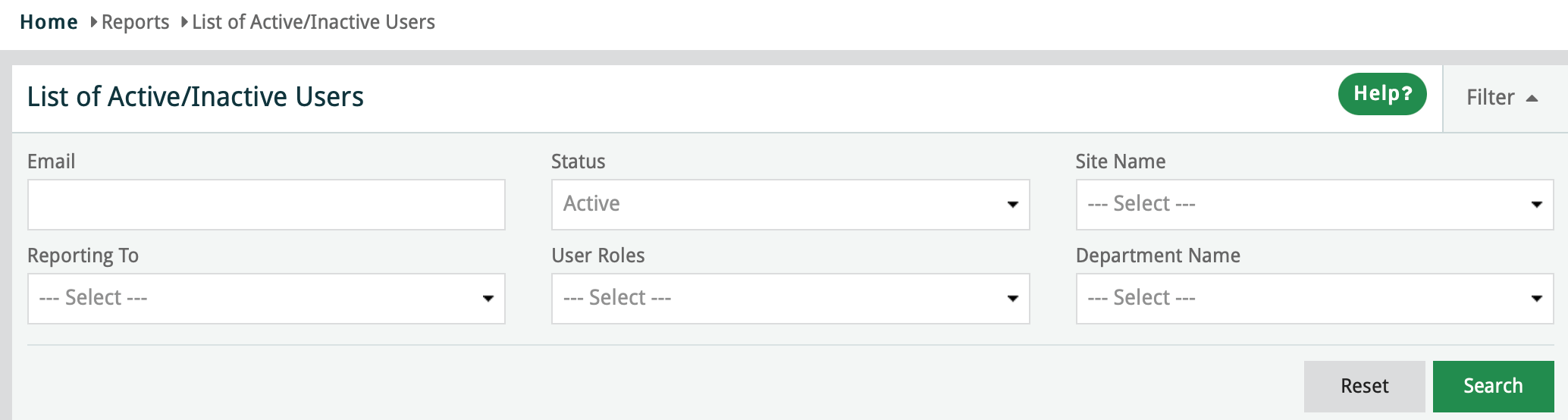Click the Site Name dropdown caret
Screen dimensions: 1568x420
(x=1536, y=205)
